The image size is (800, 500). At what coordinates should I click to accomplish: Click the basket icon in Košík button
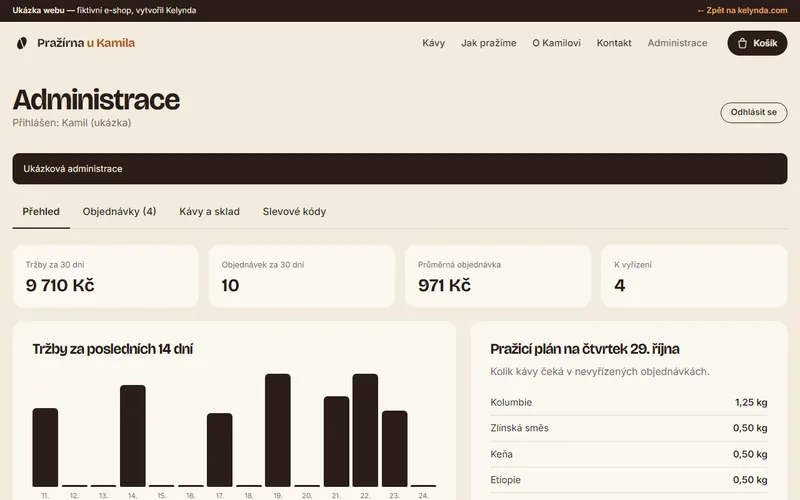[742, 43]
